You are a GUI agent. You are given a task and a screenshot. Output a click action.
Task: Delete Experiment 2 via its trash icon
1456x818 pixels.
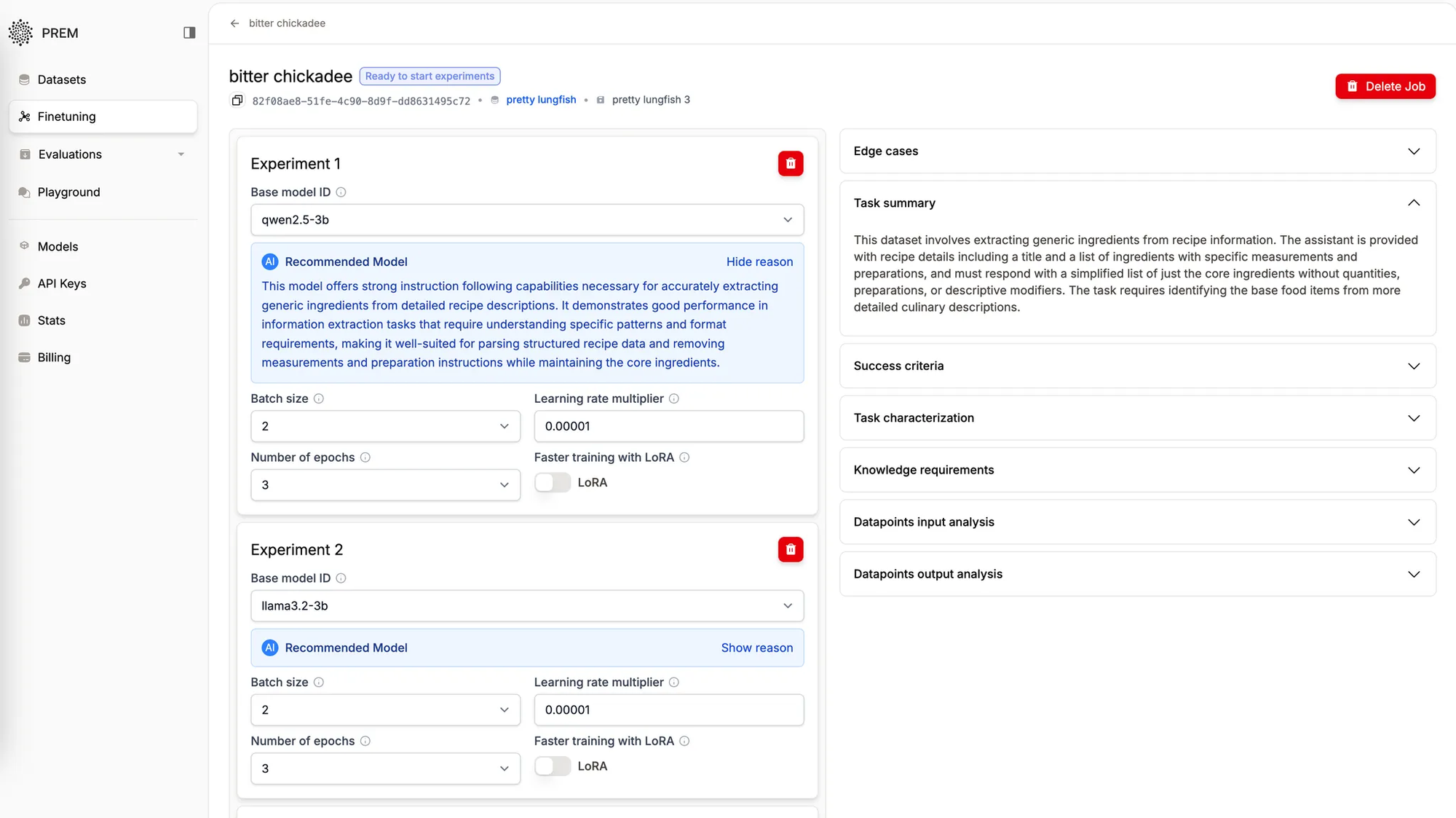[791, 549]
